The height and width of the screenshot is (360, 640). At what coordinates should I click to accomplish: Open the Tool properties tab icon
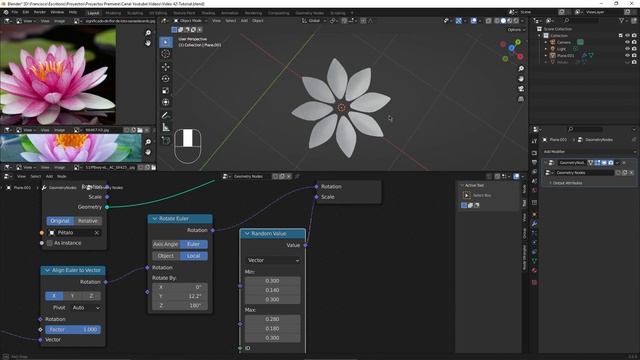534,141
